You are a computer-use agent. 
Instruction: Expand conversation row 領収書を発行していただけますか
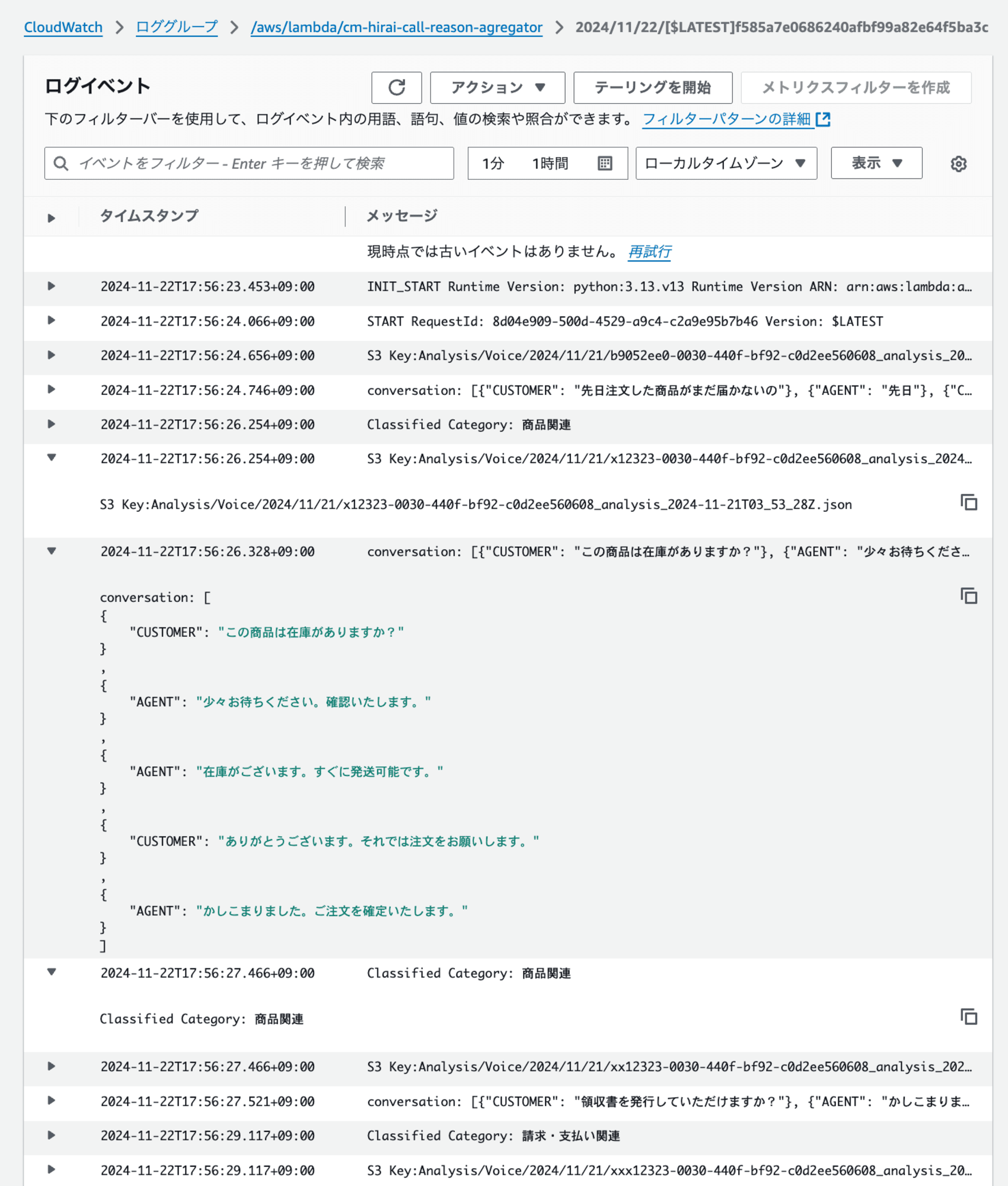[x=52, y=1101]
